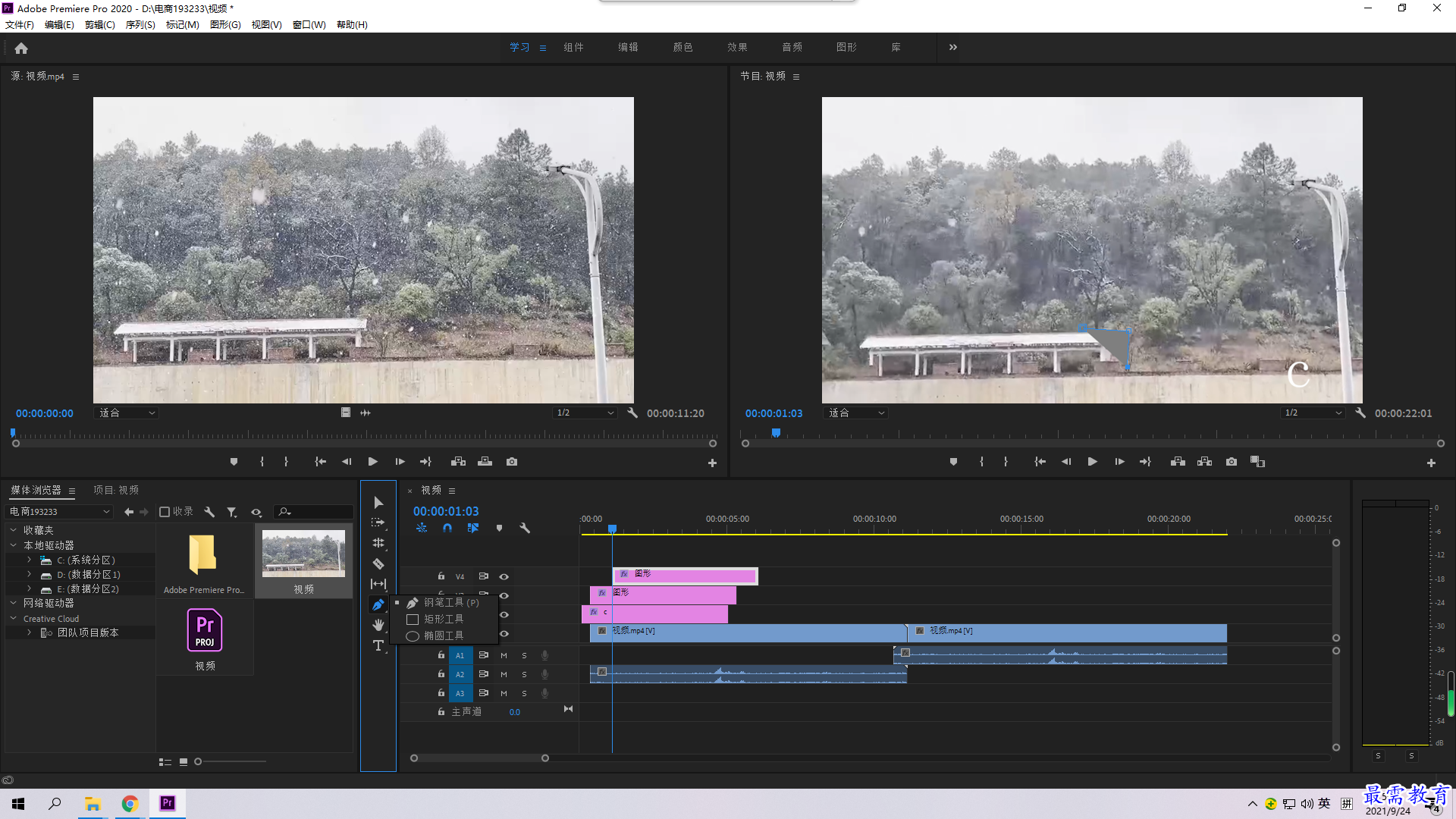Toggle V4 track lock
1456x819 pixels.
point(441,576)
